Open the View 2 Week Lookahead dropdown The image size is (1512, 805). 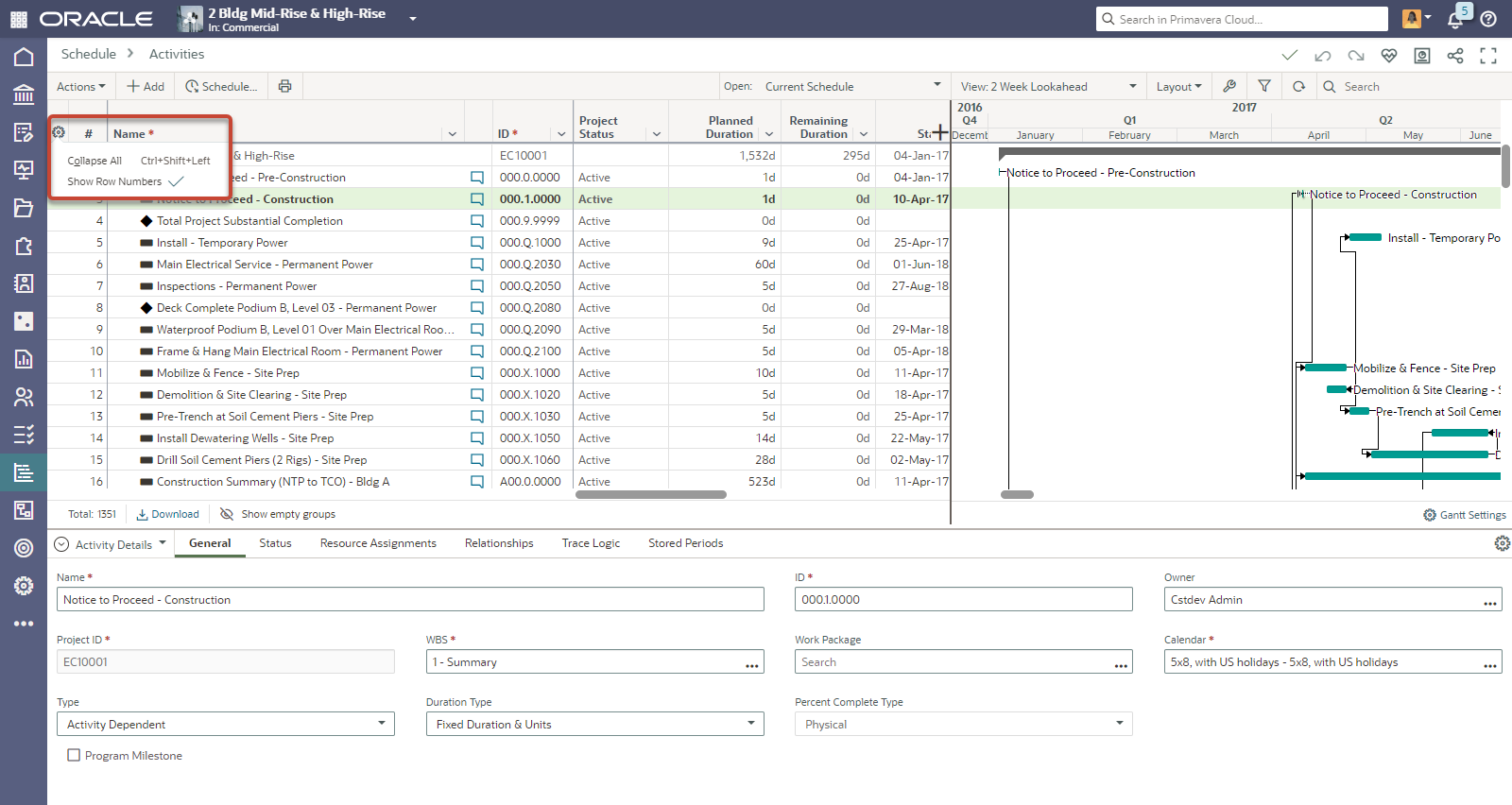coord(1049,86)
